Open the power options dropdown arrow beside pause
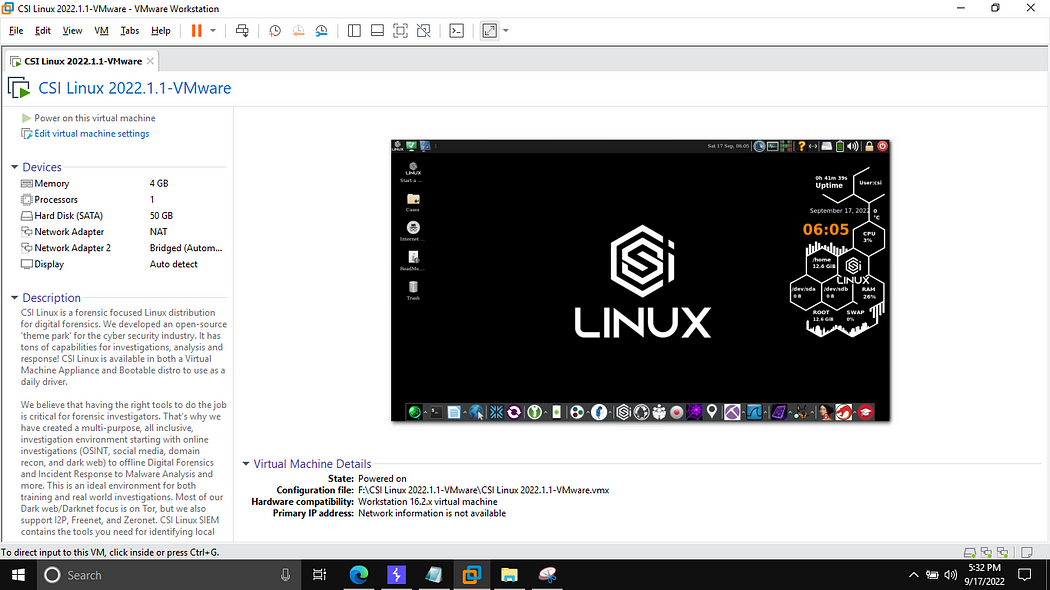 click(x=213, y=31)
